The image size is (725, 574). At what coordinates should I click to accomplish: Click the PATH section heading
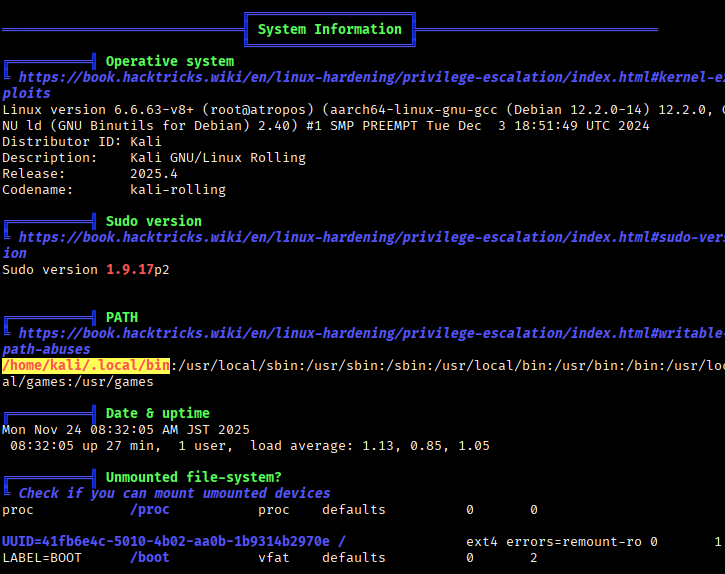pyautogui.click(x=122, y=317)
